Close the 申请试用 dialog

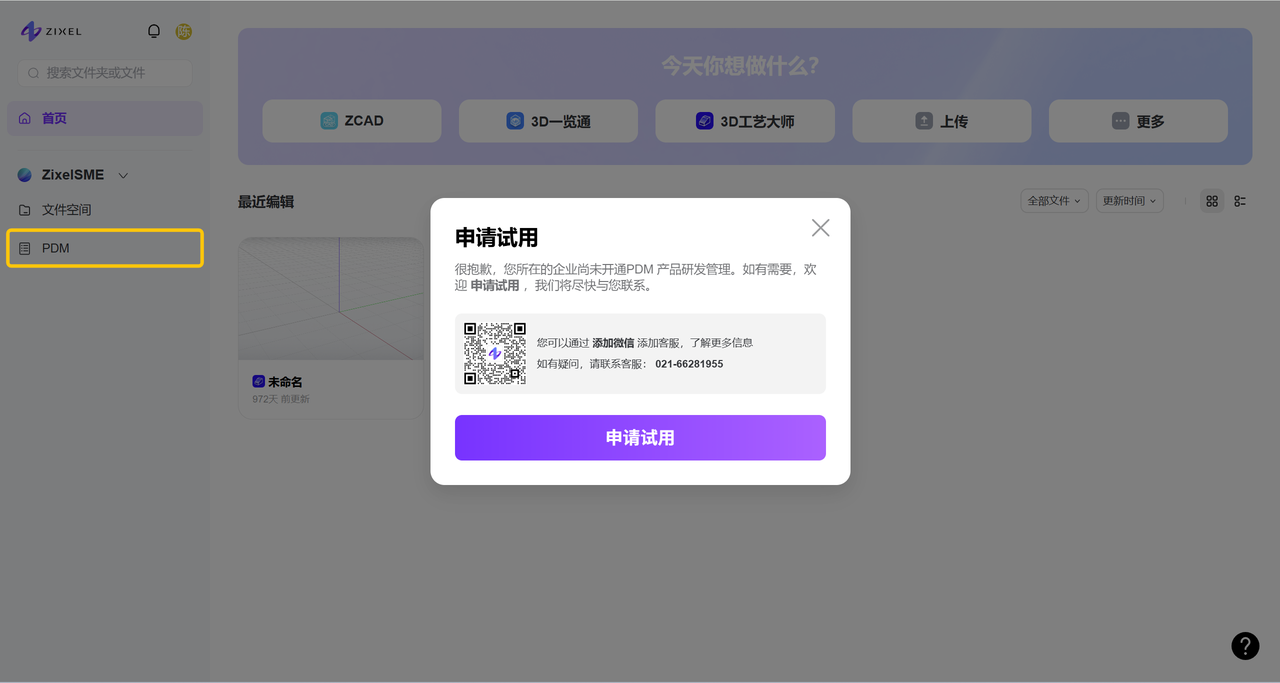[x=821, y=228]
